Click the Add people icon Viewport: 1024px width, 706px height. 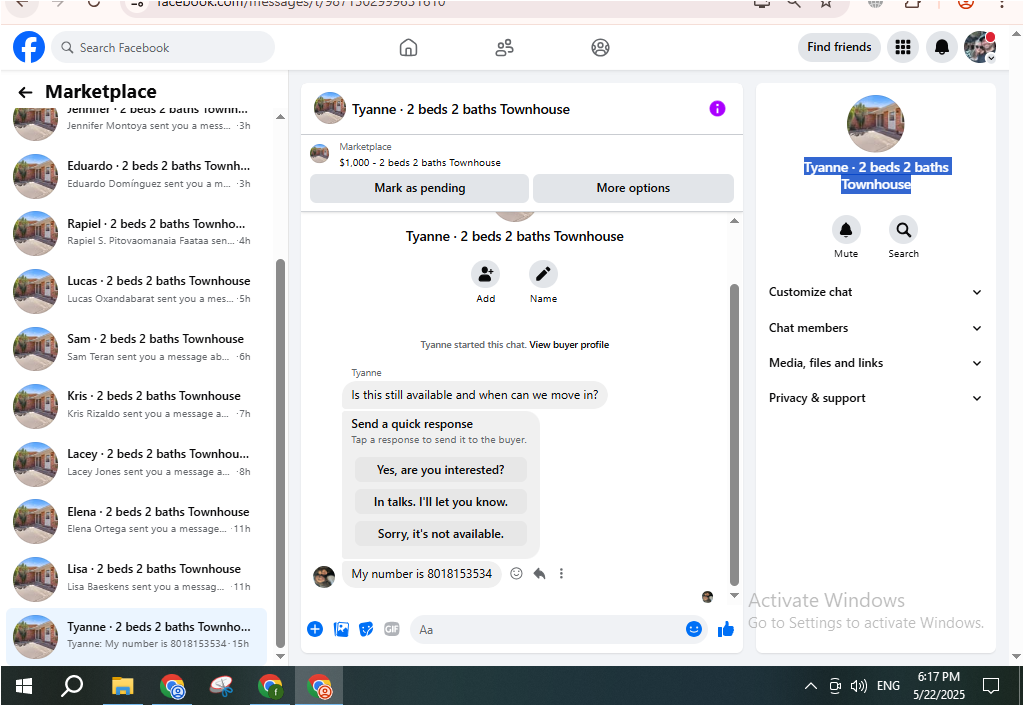click(485, 274)
